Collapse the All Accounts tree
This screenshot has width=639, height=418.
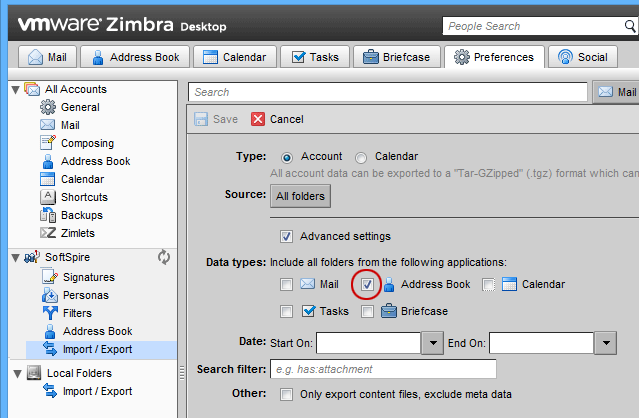point(15,90)
